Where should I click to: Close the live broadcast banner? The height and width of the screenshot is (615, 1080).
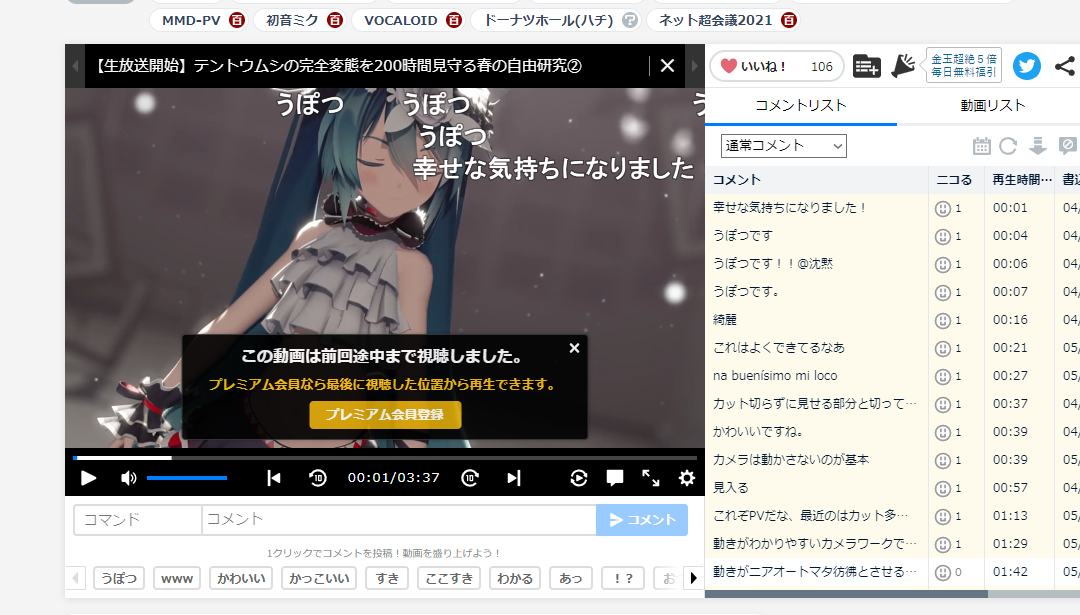pyautogui.click(x=667, y=65)
